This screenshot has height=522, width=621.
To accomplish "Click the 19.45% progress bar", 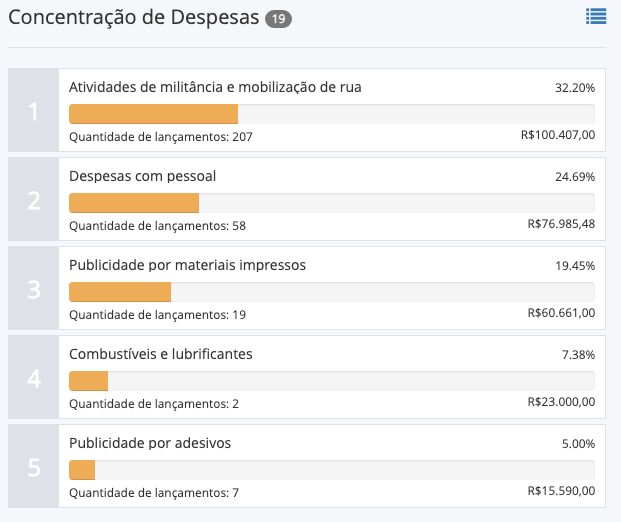I will pyautogui.click(x=331, y=292).
